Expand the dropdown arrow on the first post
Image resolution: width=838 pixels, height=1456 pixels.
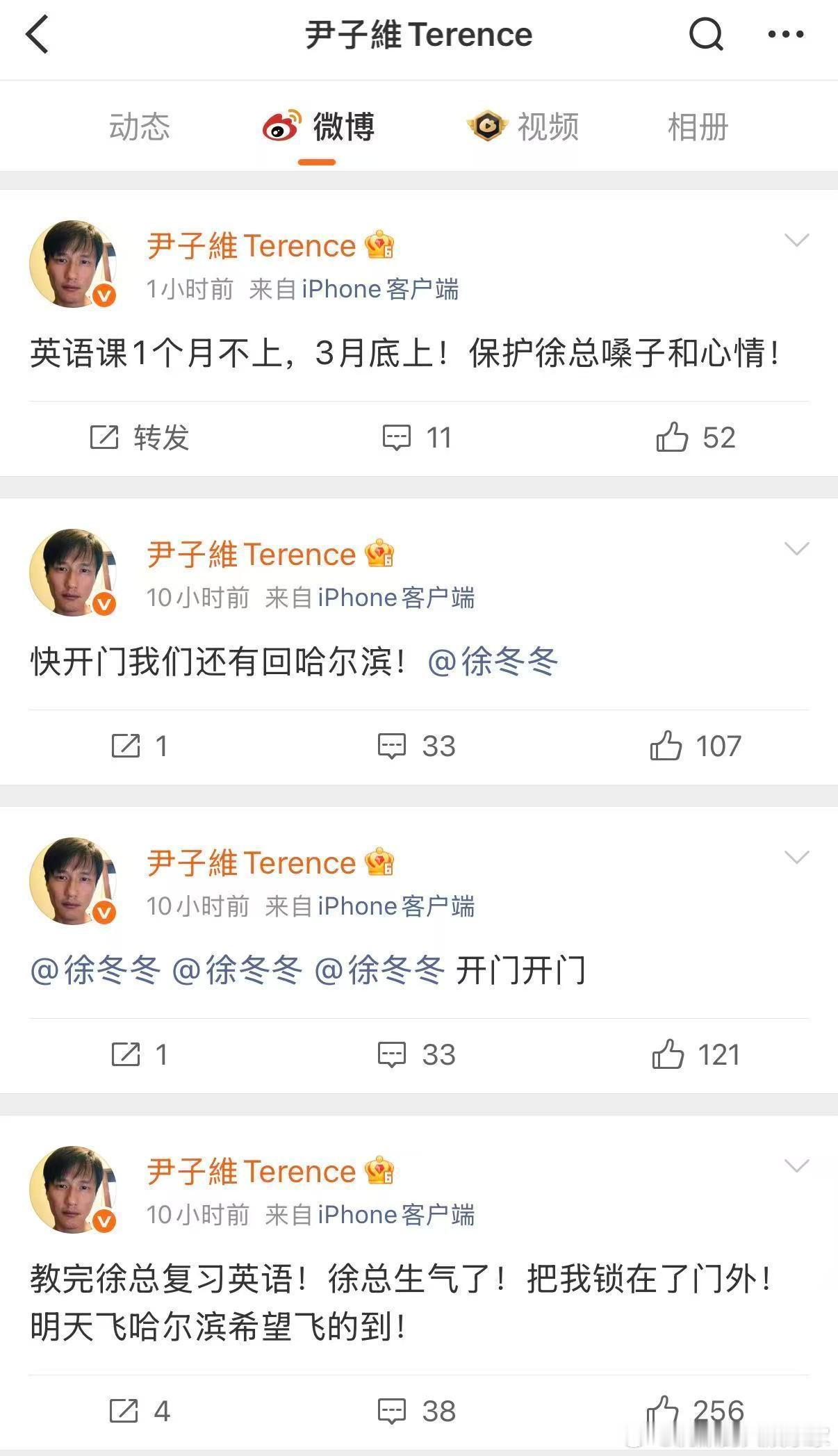794,240
